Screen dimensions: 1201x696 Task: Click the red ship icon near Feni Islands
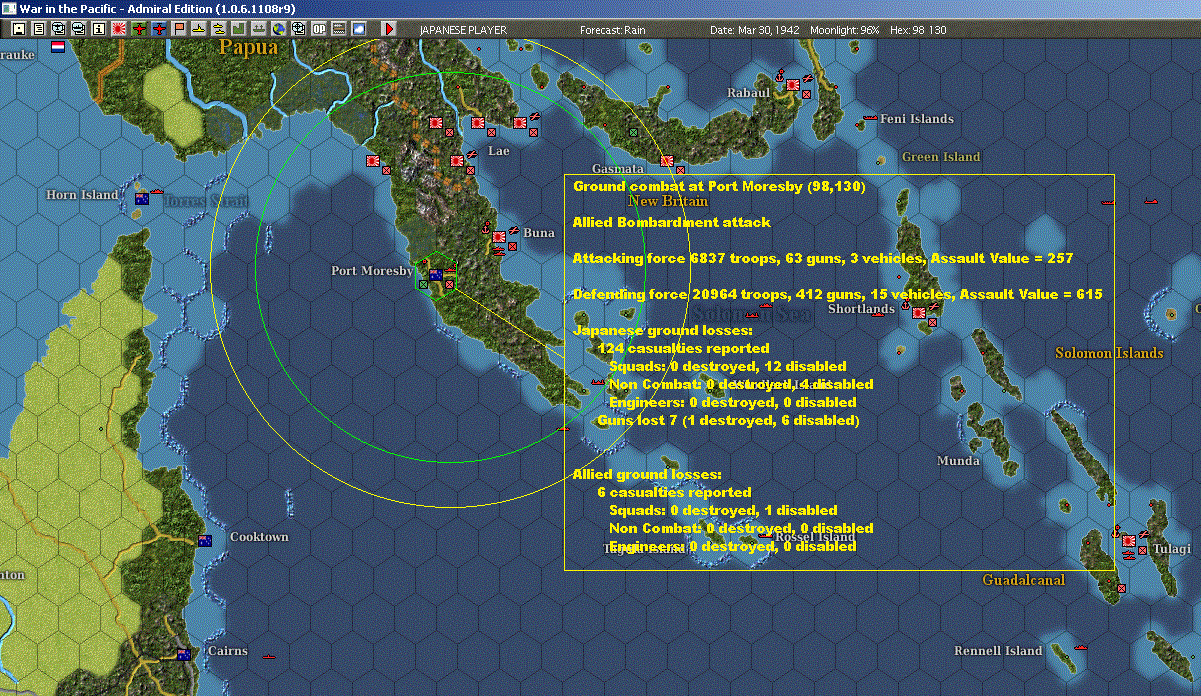pos(870,119)
